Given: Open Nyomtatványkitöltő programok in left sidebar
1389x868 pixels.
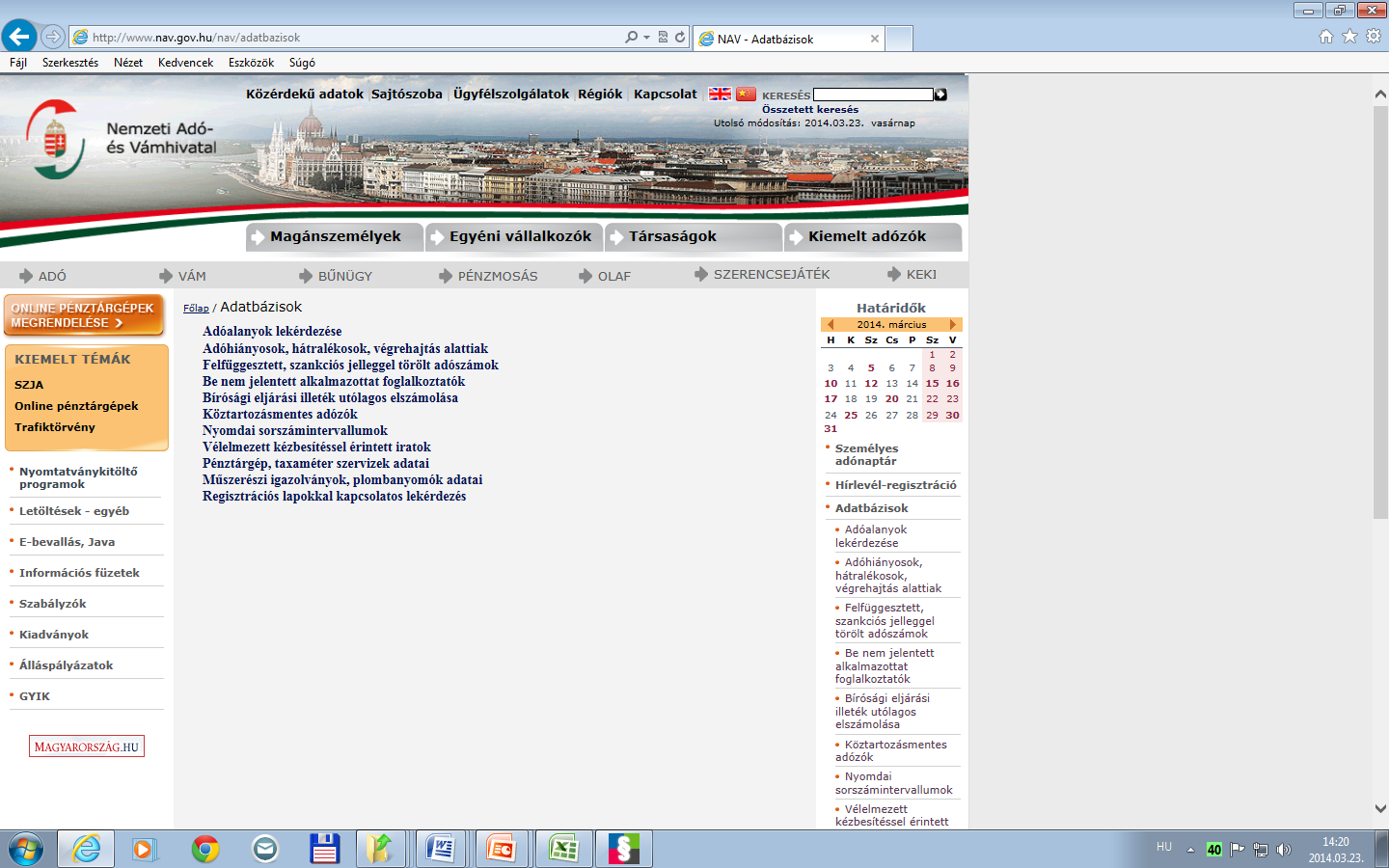Looking at the screenshot, I should (x=78, y=478).
